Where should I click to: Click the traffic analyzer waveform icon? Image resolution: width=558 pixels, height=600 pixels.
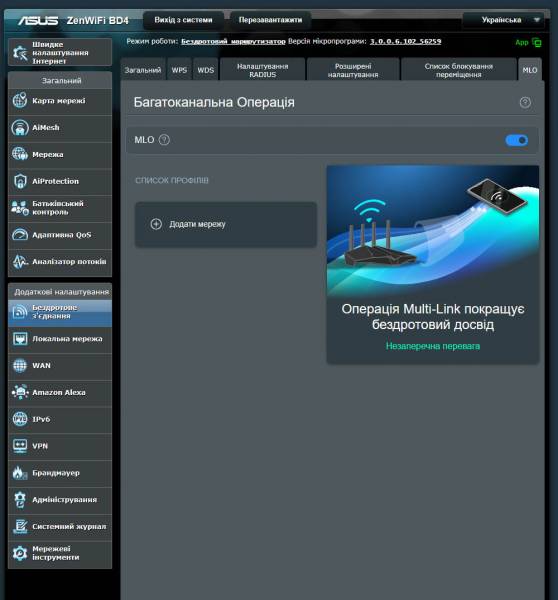(20, 262)
